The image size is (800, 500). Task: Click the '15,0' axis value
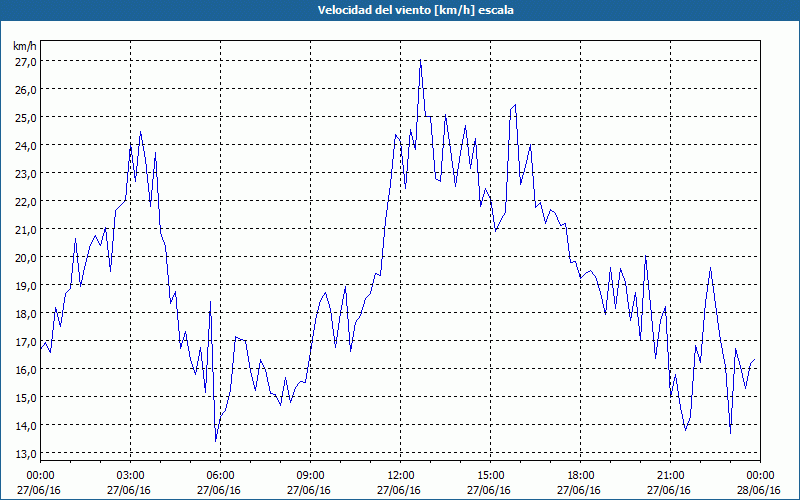pyautogui.click(x=24, y=397)
